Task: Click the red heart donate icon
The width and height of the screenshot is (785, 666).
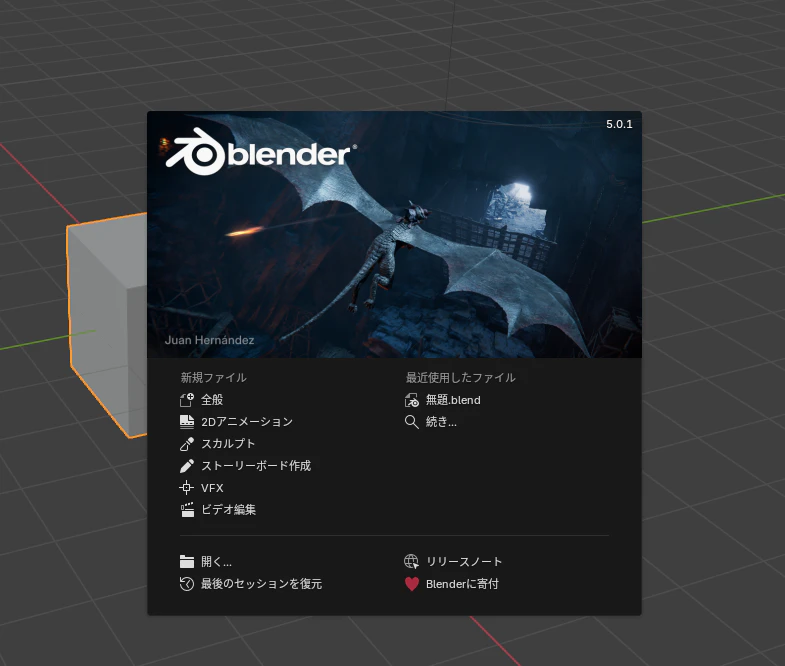Action: pos(412,584)
